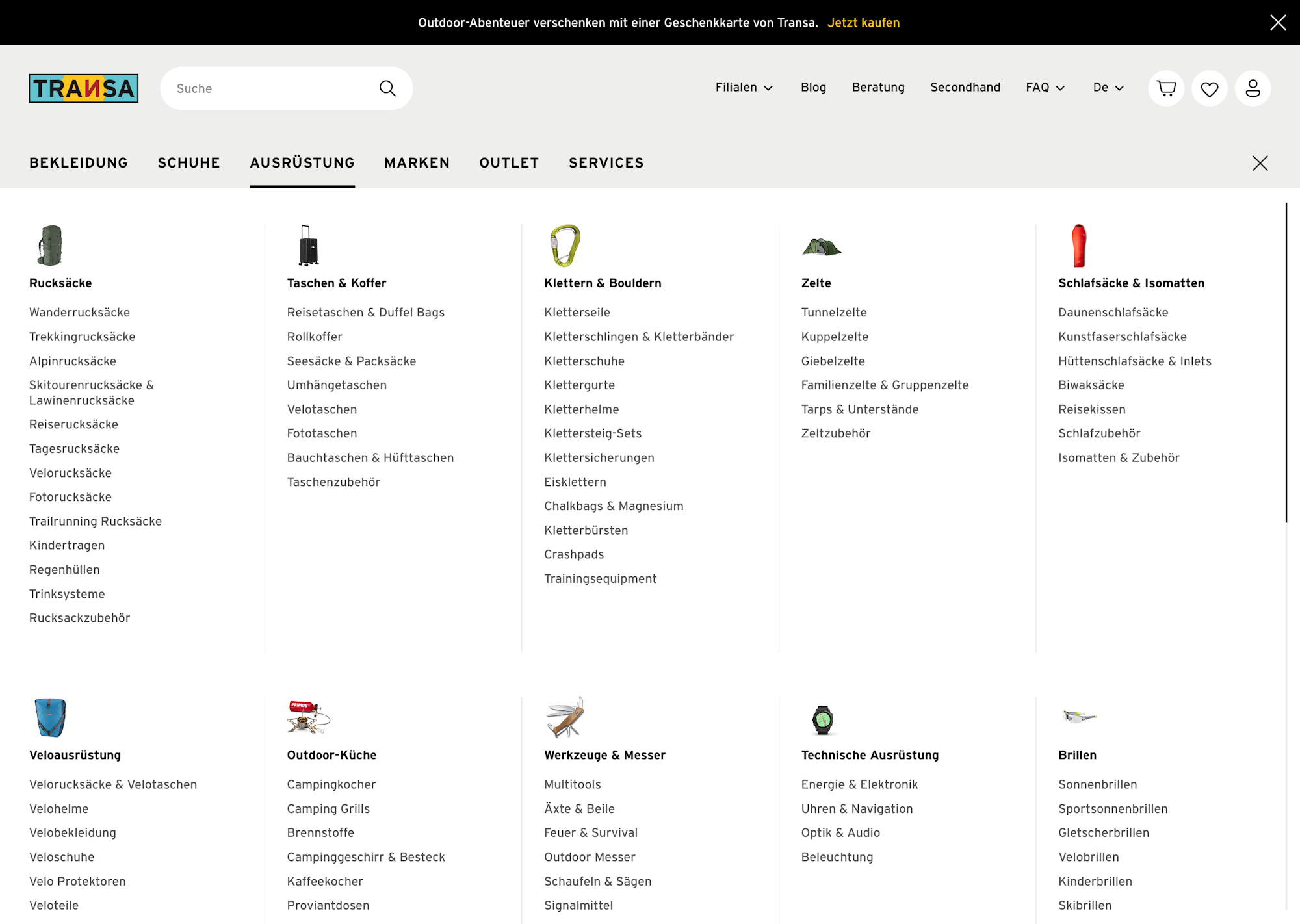Go to the Blog page
Image resolution: width=1300 pixels, height=924 pixels.
[813, 88]
